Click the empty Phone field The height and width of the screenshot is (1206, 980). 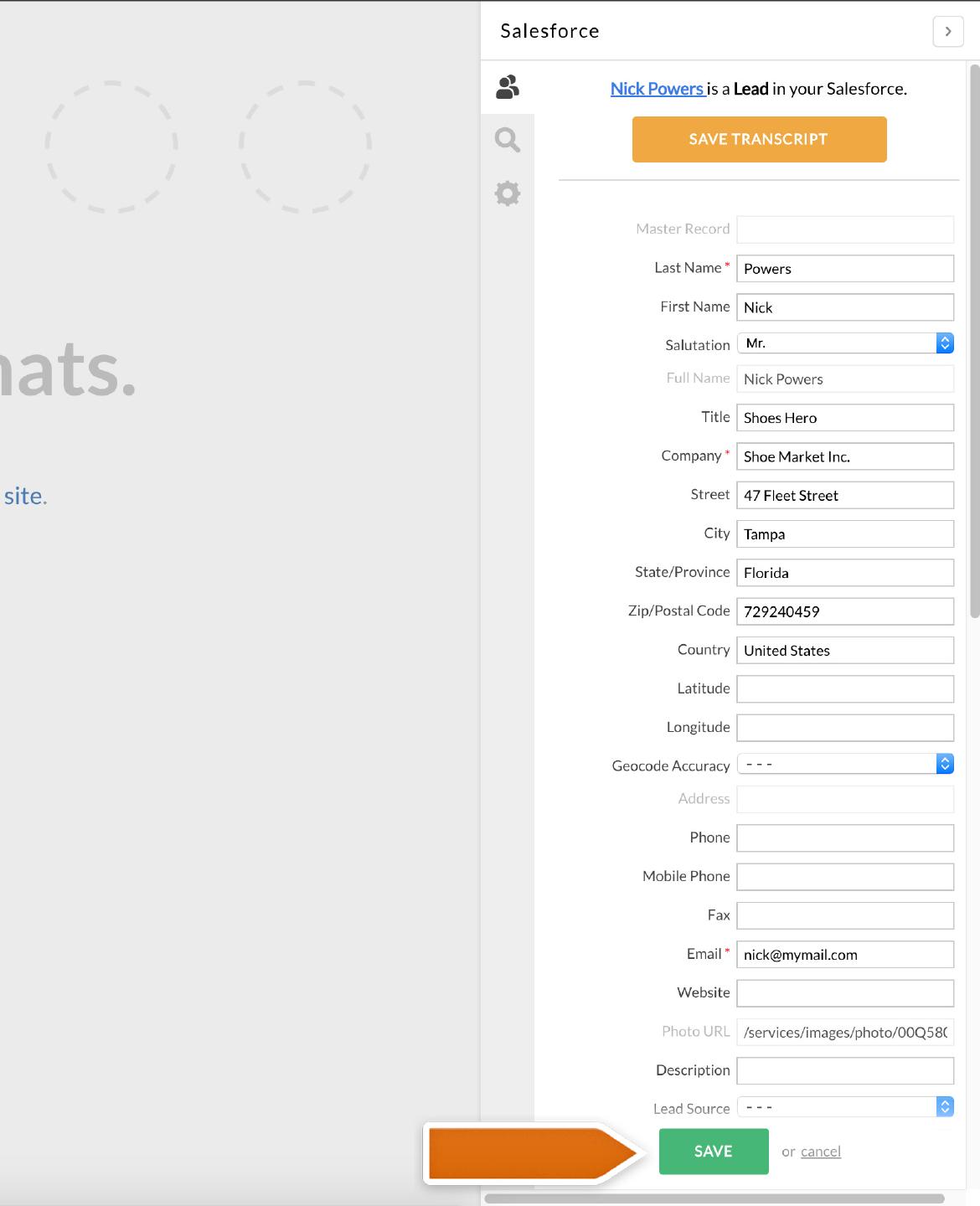point(845,838)
